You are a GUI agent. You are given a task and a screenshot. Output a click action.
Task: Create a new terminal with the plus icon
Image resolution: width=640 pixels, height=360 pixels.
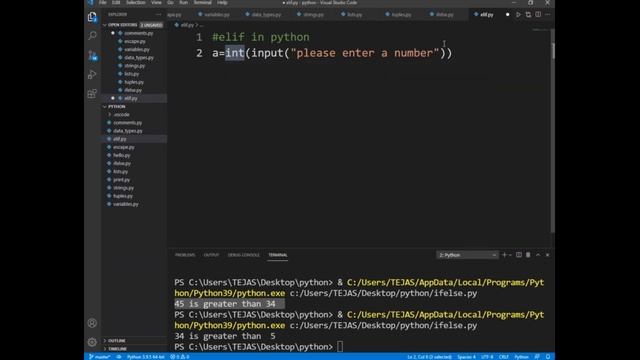[504, 255]
